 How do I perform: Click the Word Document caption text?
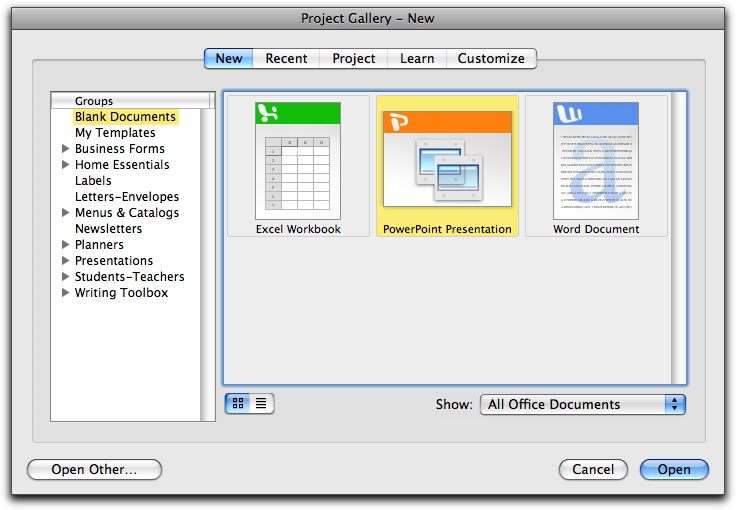coord(596,229)
